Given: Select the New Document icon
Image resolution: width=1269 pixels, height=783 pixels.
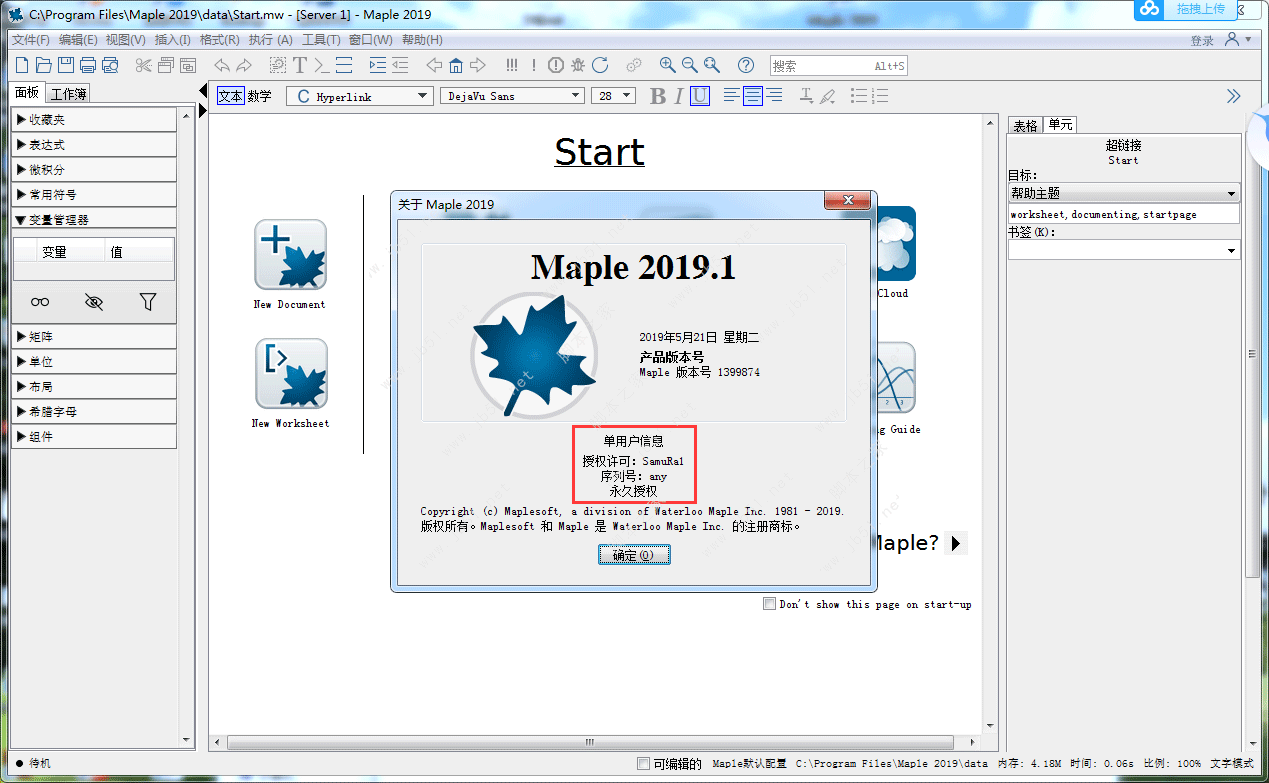Looking at the screenshot, I should (289, 255).
